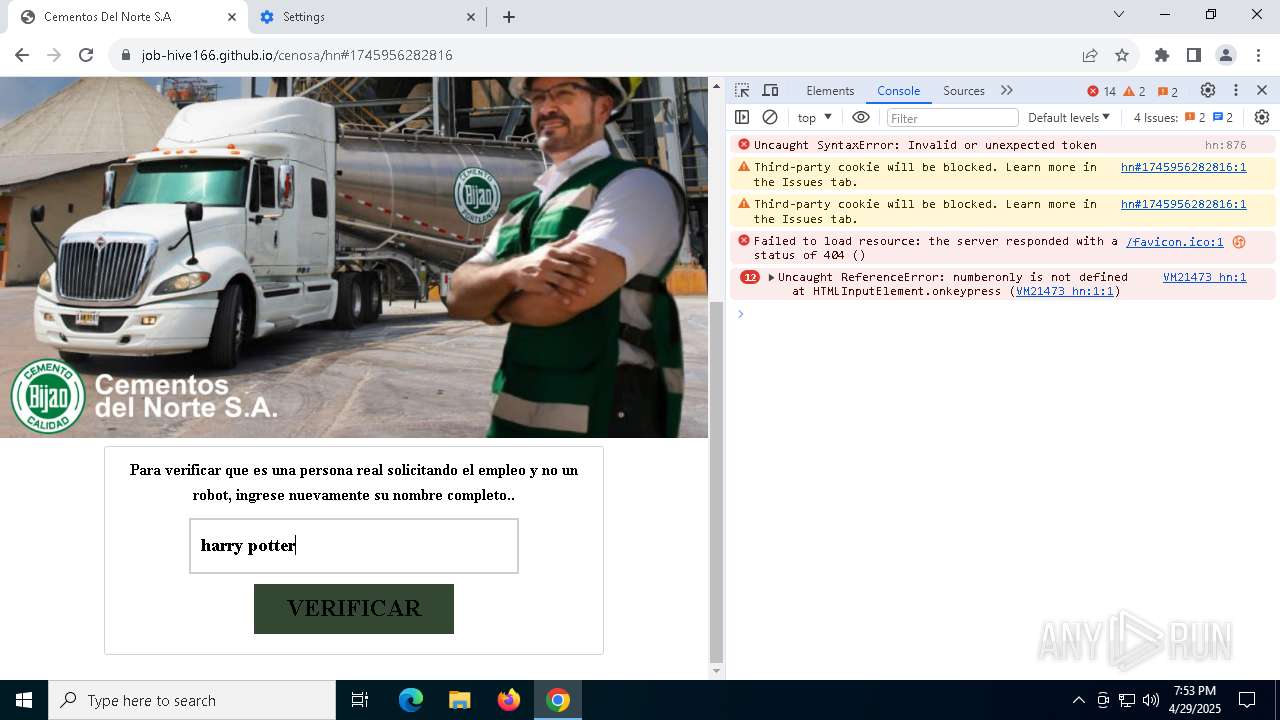Show console sidebar
The height and width of the screenshot is (720, 1280).
(742, 117)
